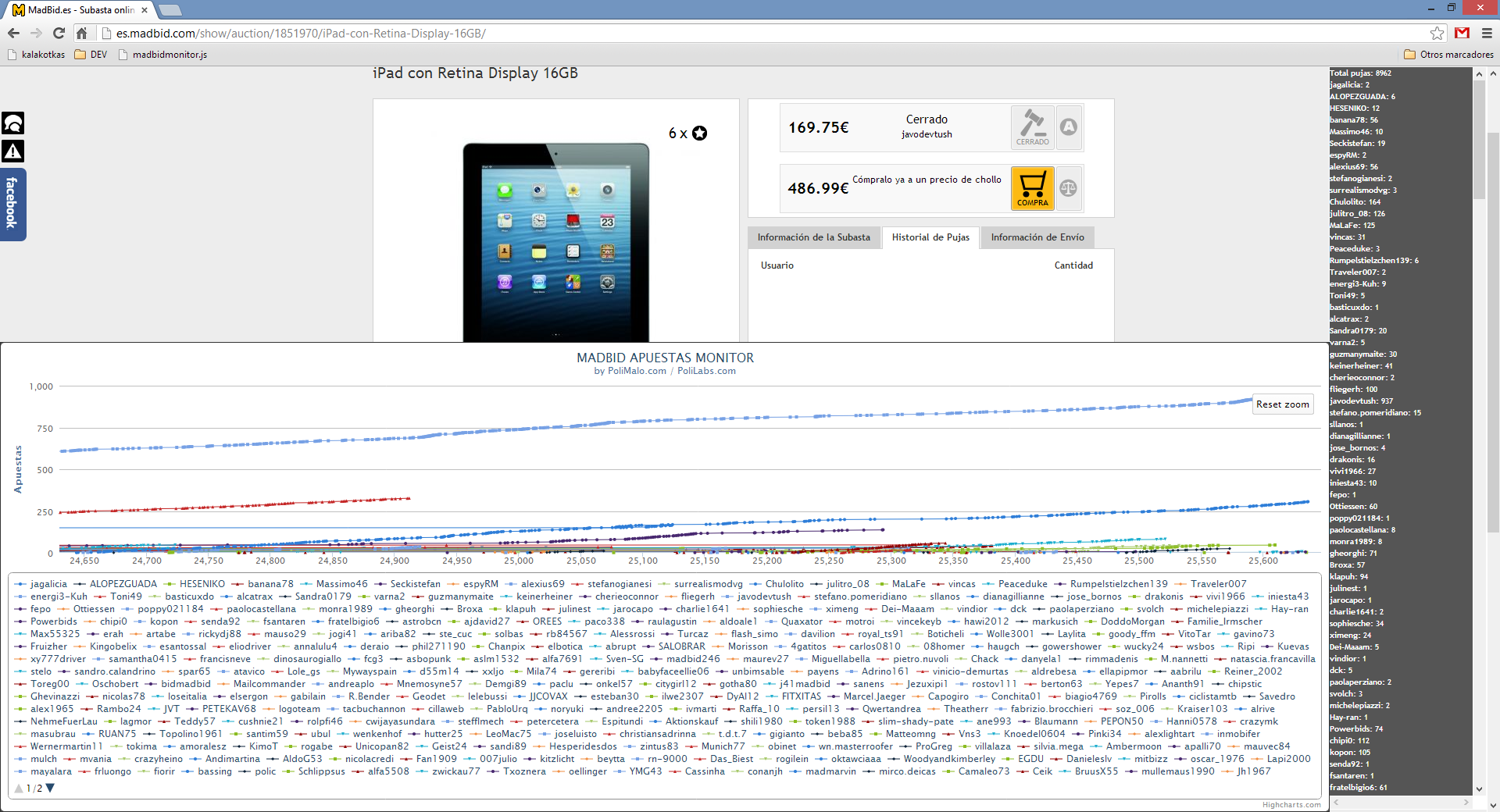Click the 486.99€ buy-now price
The width and height of the screenshot is (1500, 812).
pos(818,188)
